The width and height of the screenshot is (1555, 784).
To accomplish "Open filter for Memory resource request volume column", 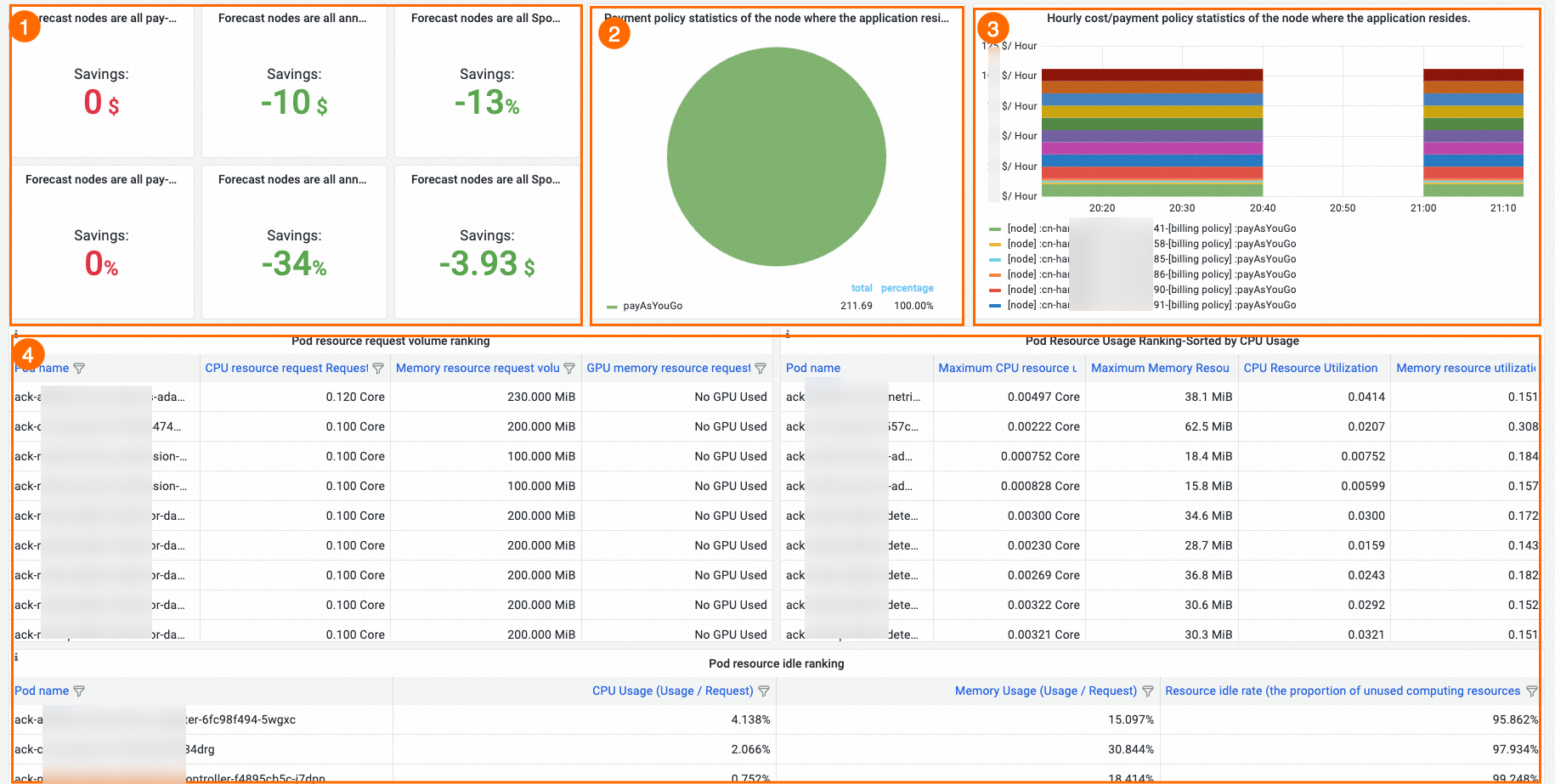I will point(569,369).
